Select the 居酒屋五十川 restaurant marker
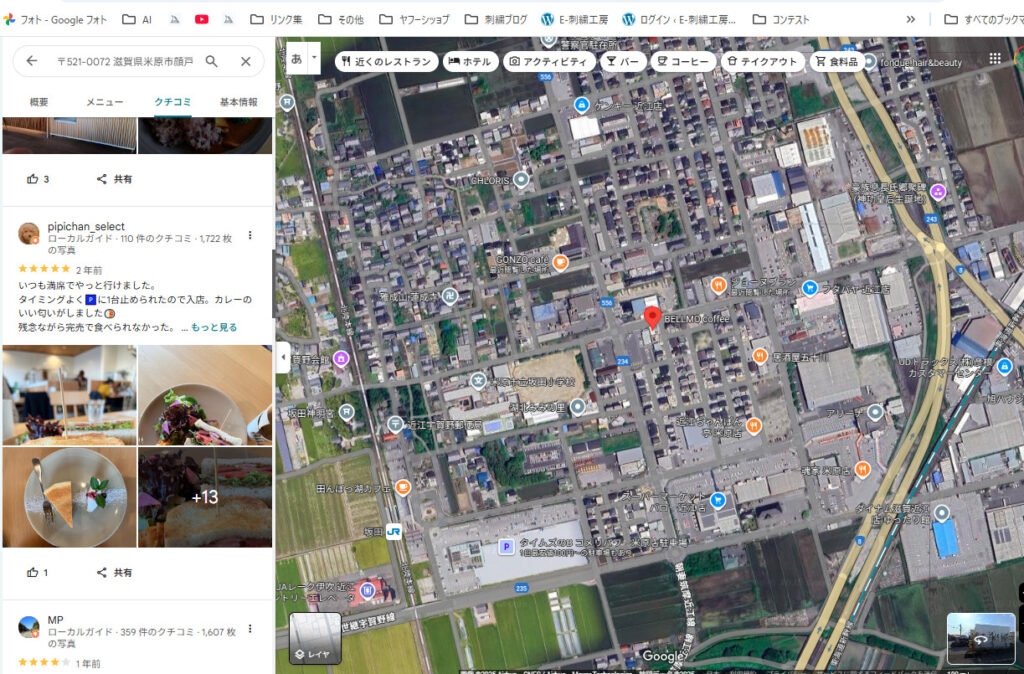This screenshot has width=1024, height=674. 760,356
